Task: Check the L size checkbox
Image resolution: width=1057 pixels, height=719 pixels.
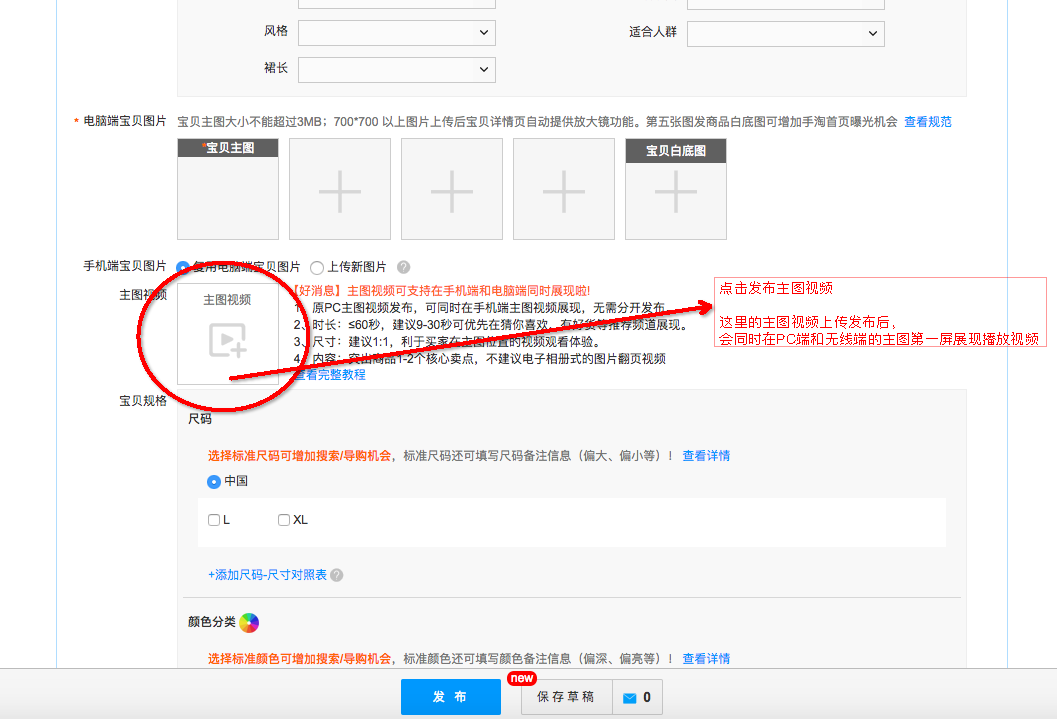Action: pyautogui.click(x=213, y=519)
